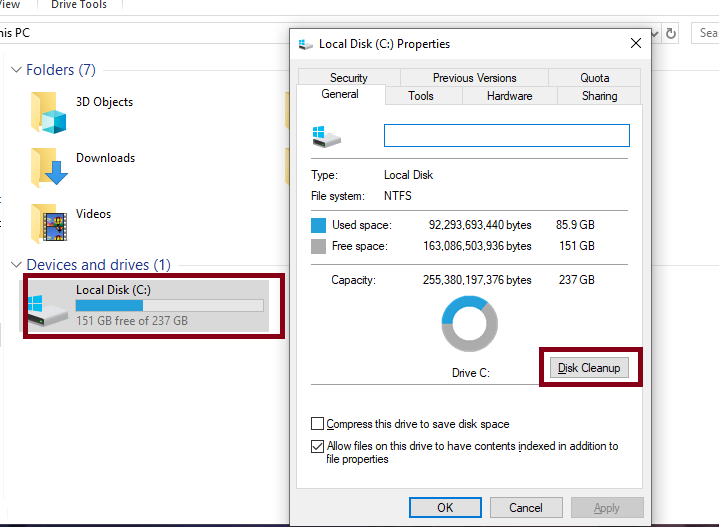This screenshot has width=719, height=527.
Task: Click the Disk Cleanup button
Action: [589, 368]
